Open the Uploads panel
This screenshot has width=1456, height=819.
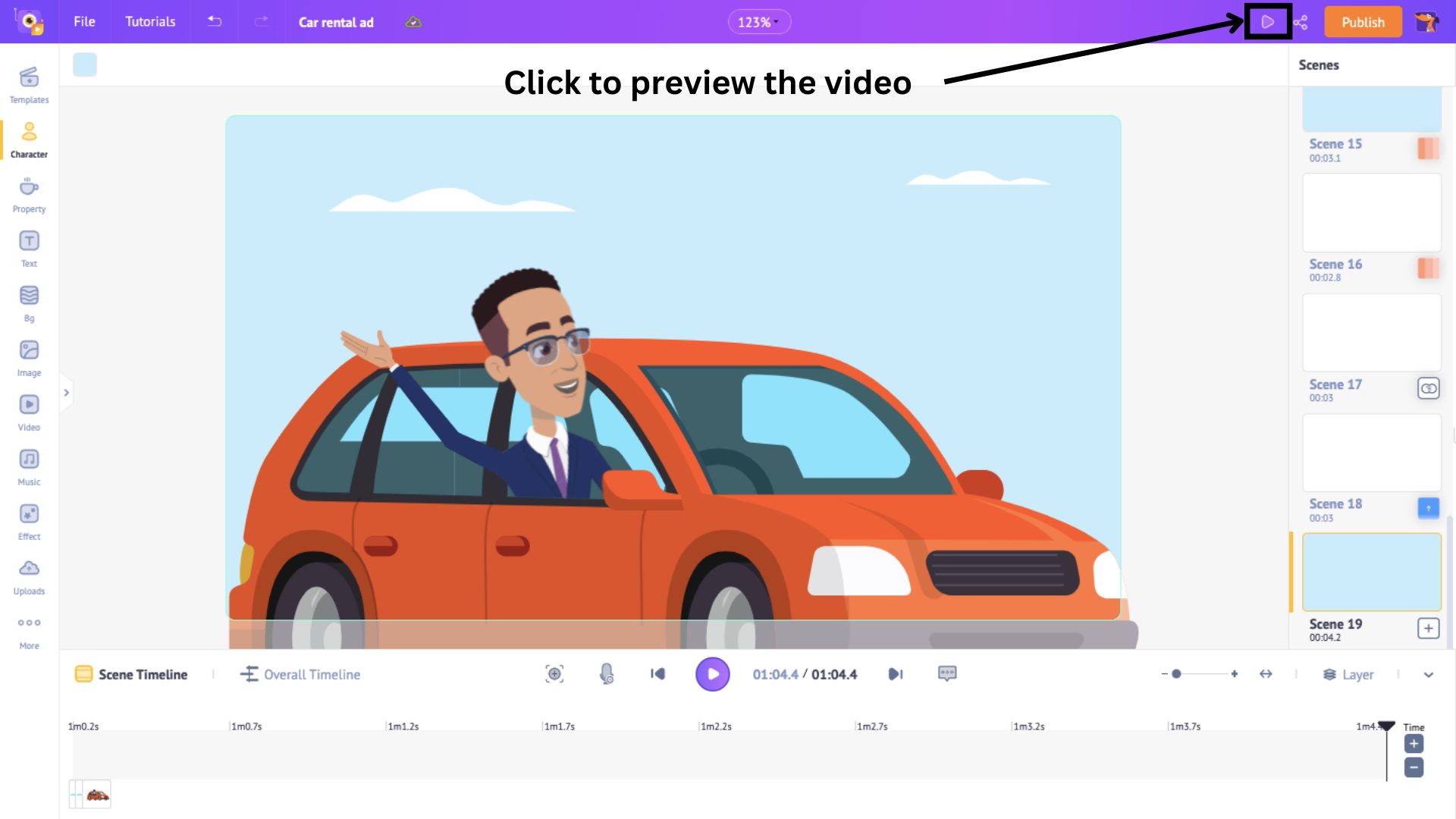28,575
